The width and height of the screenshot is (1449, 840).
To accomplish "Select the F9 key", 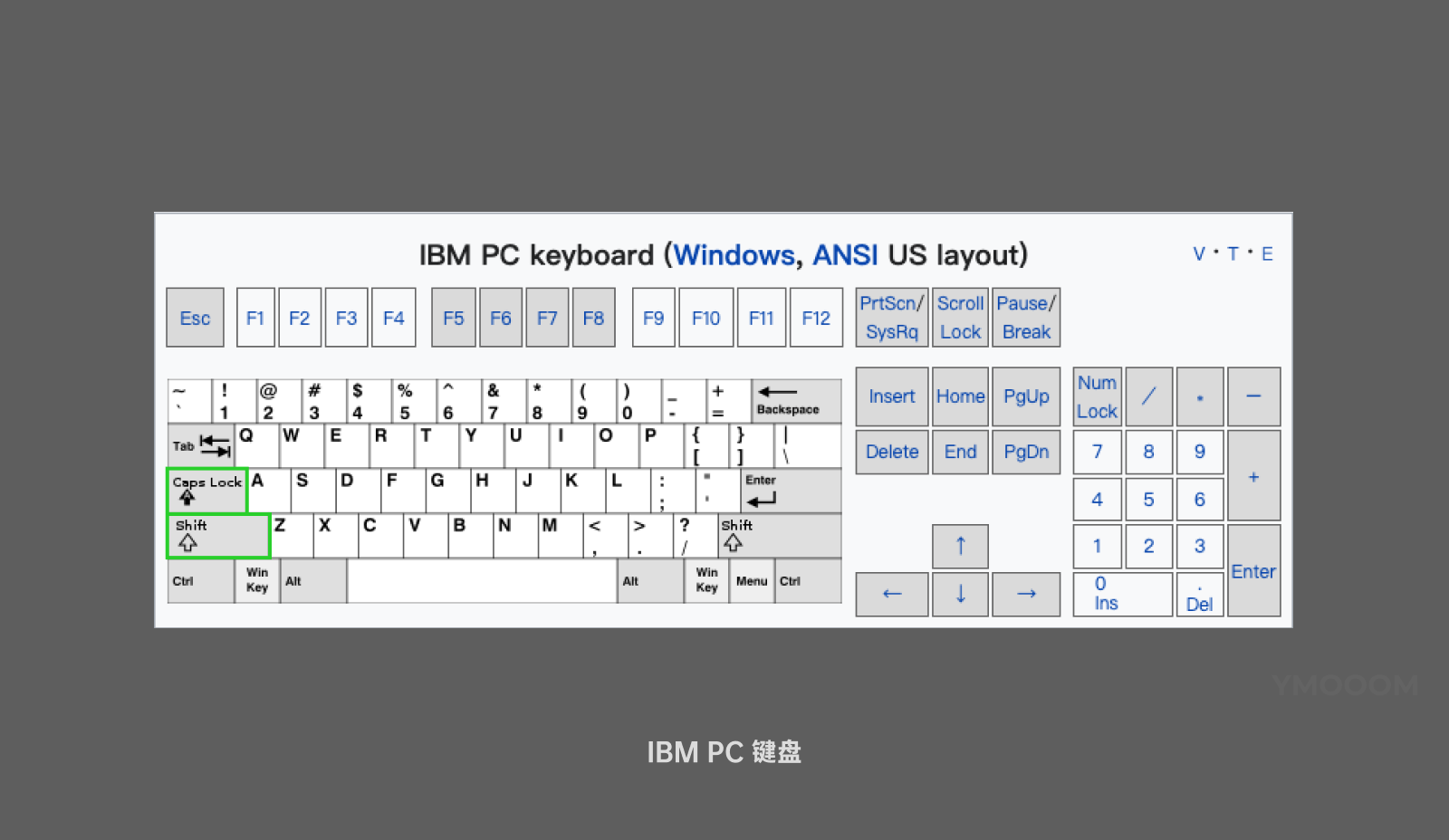I will pyautogui.click(x=654, y=318).
